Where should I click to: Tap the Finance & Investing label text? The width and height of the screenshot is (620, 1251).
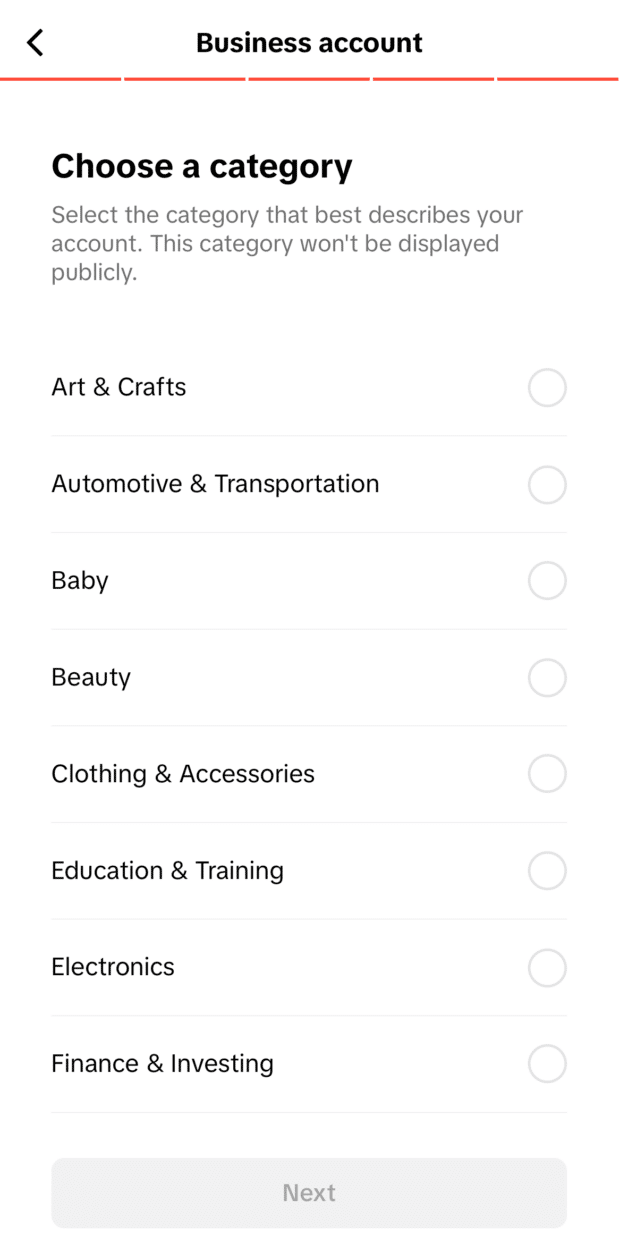pos(162,1063)
